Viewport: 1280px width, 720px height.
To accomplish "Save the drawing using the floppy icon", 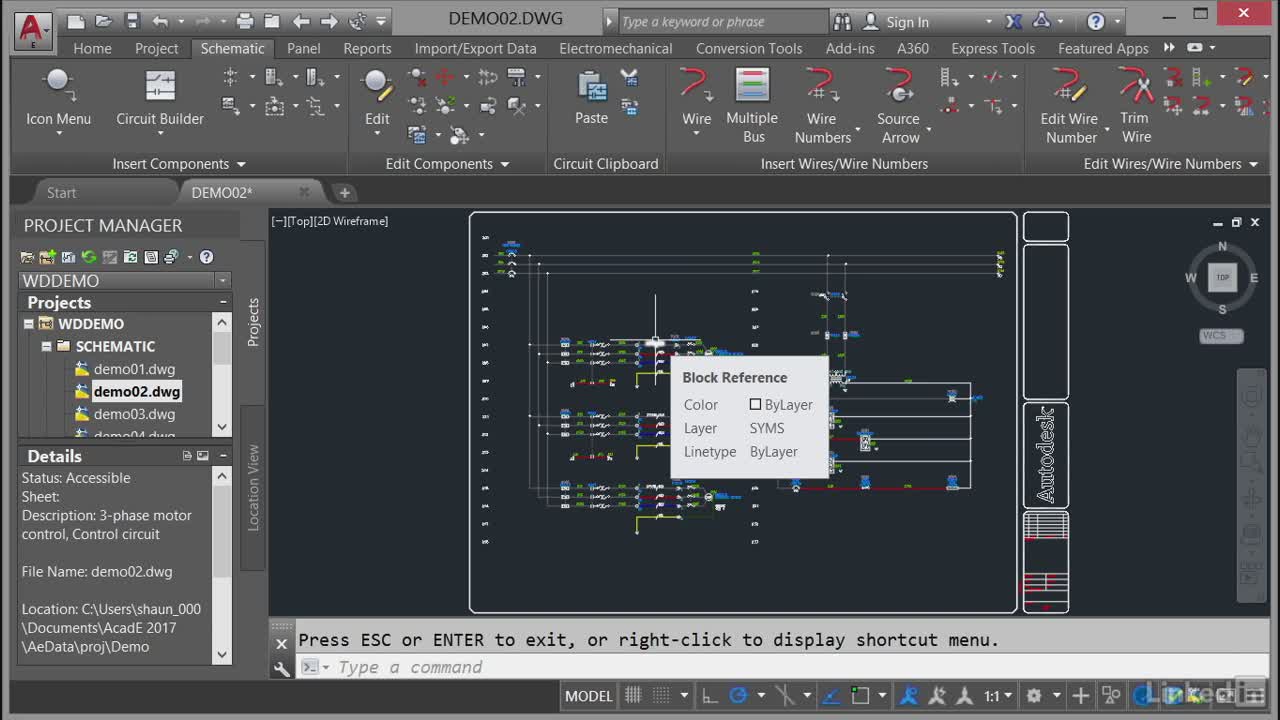I will [x=132, y=21].
